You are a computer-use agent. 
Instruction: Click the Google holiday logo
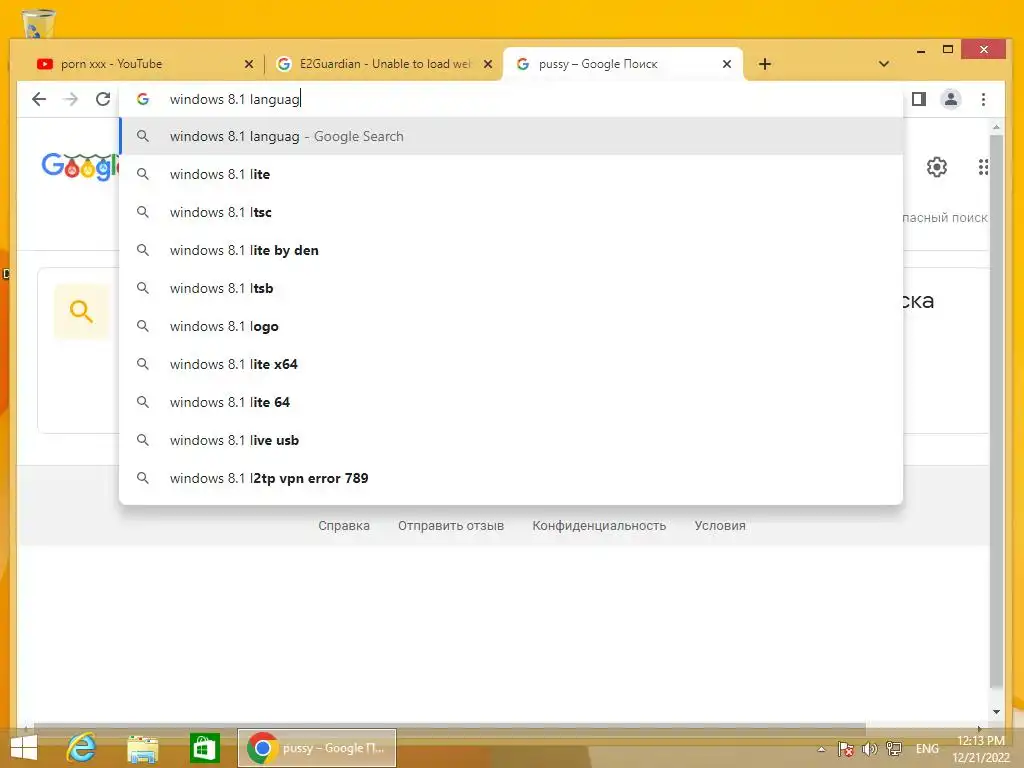click(80, 167)
